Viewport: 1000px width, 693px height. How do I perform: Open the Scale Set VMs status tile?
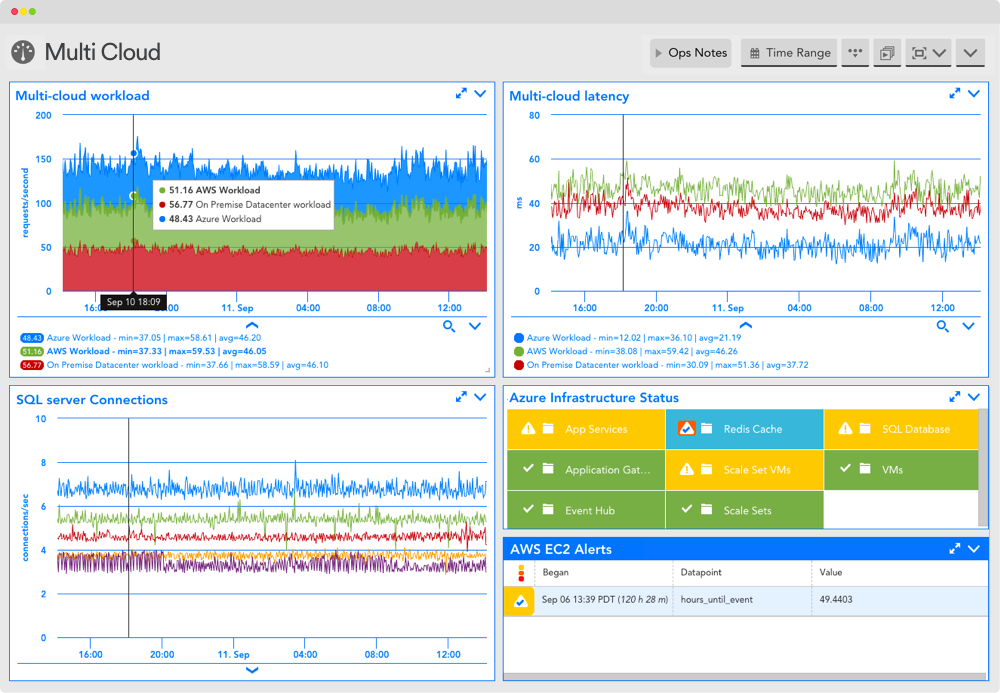(x=744, y=470)
